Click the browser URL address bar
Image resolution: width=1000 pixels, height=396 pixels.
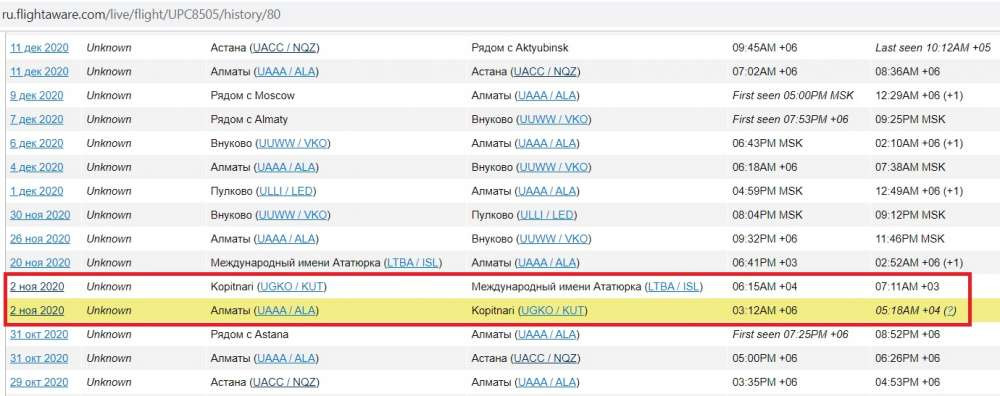pos(500,13)
